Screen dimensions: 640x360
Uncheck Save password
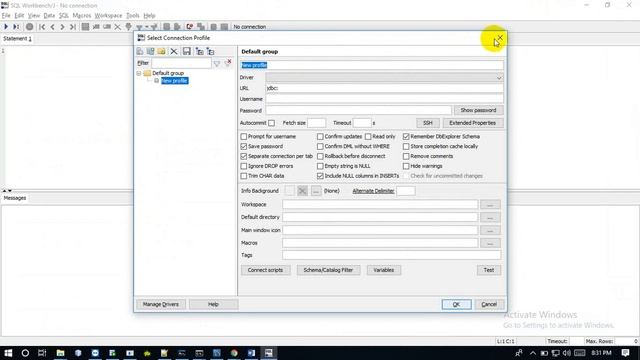click(244, 146)
